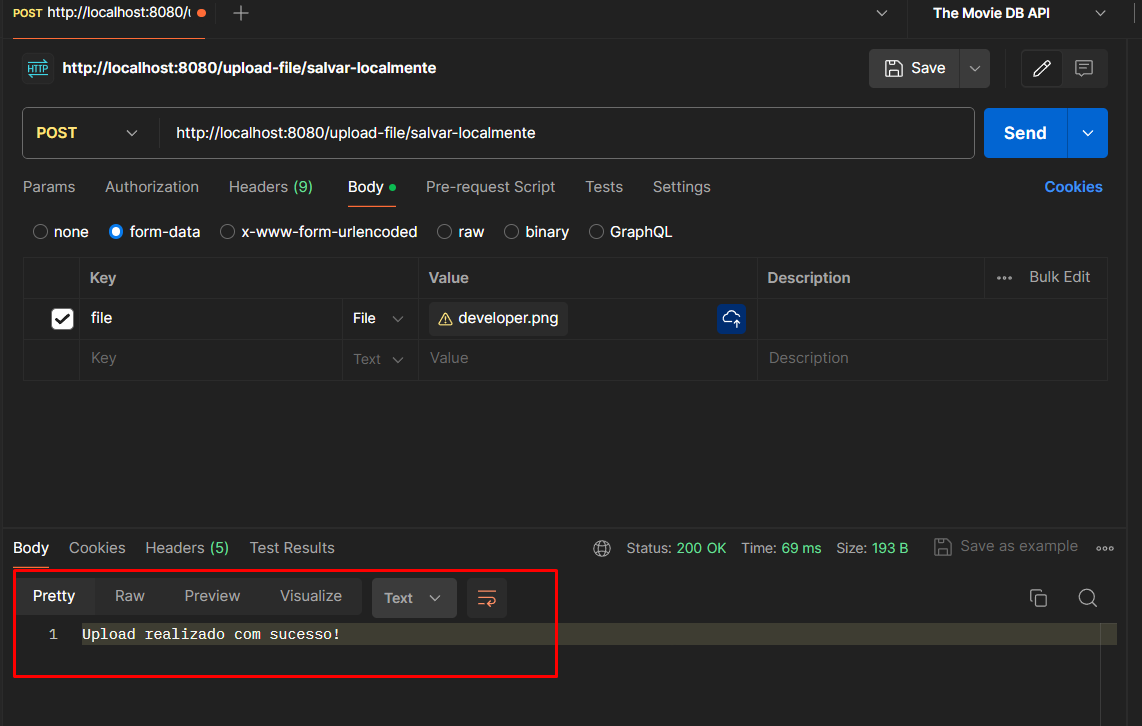Open the comments icon
The image size is (1142, 726).
pos(1084,68)
